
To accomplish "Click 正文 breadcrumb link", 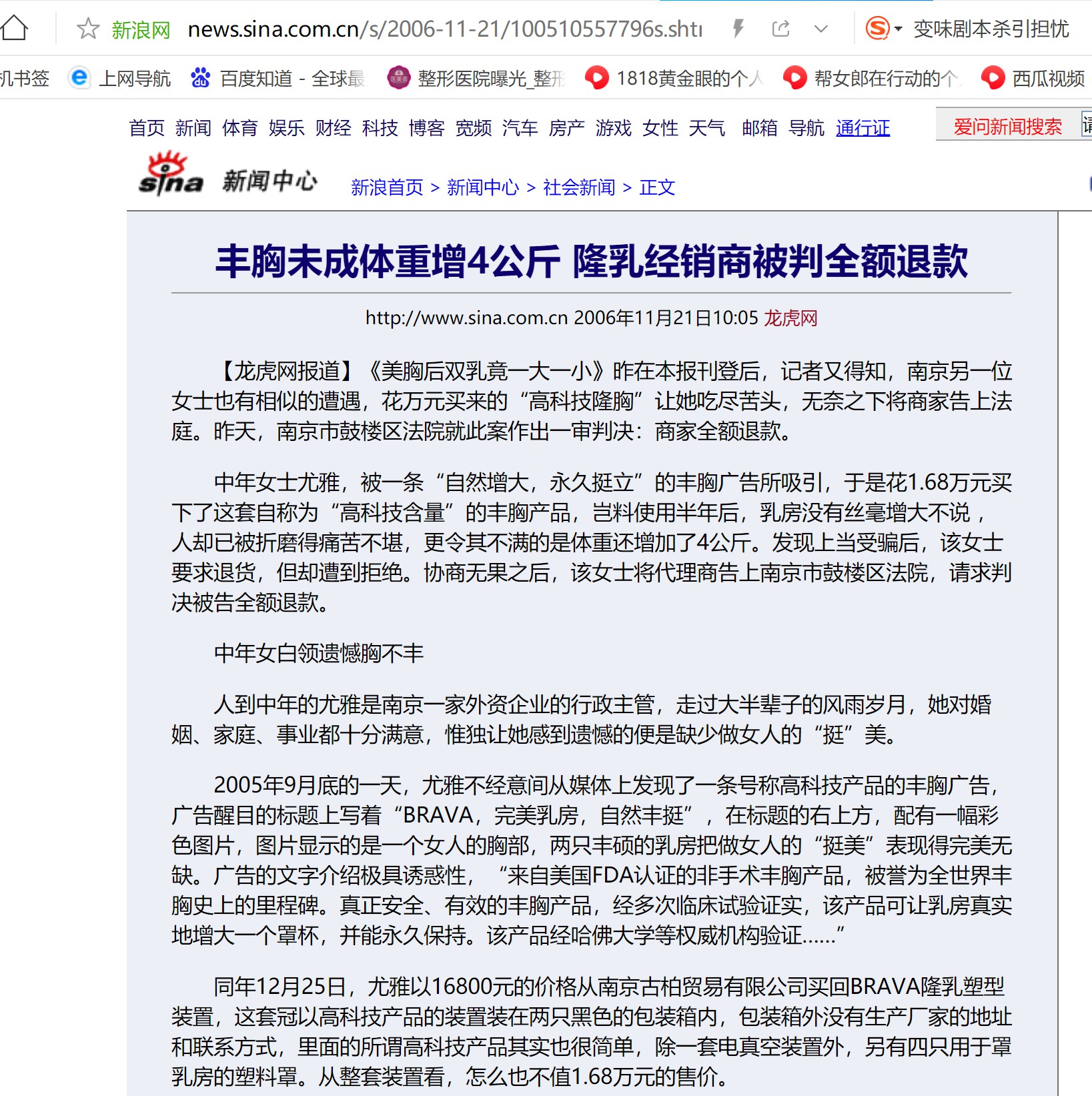I will (657, 187).
